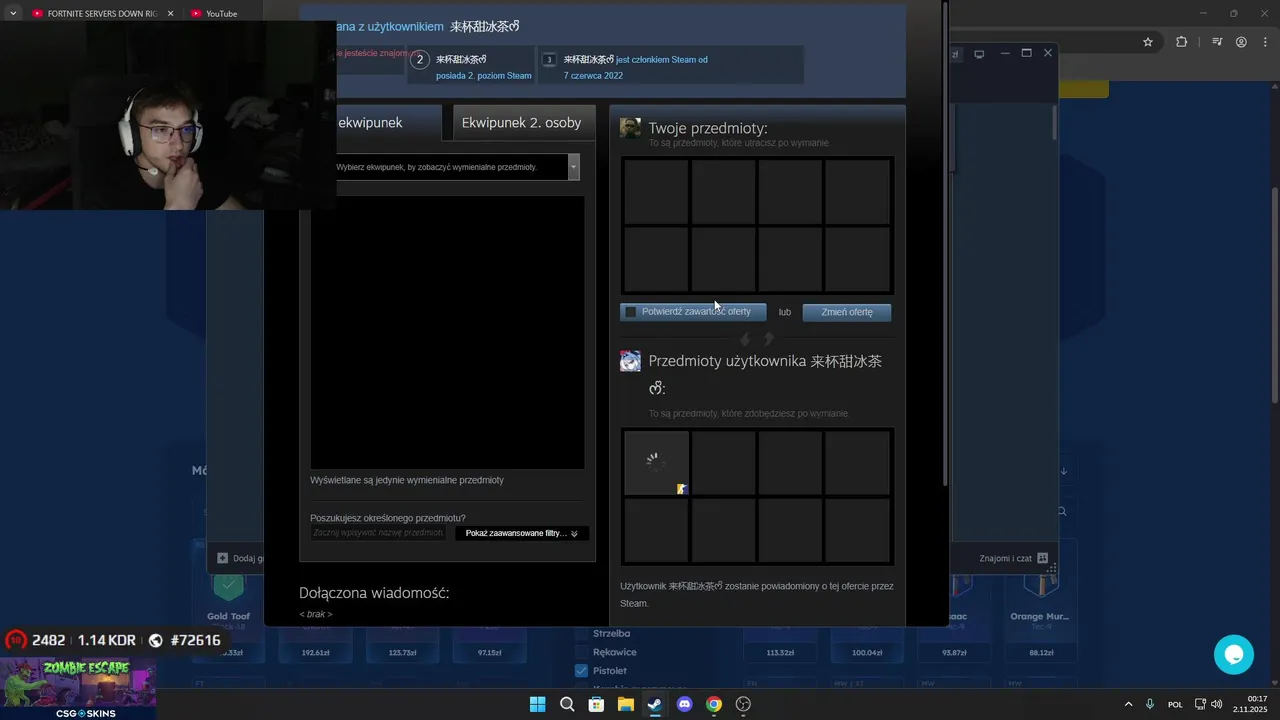1280x720 pixels.
Task: Click the 88.12zł price
Action: (x=1041, y=653)
